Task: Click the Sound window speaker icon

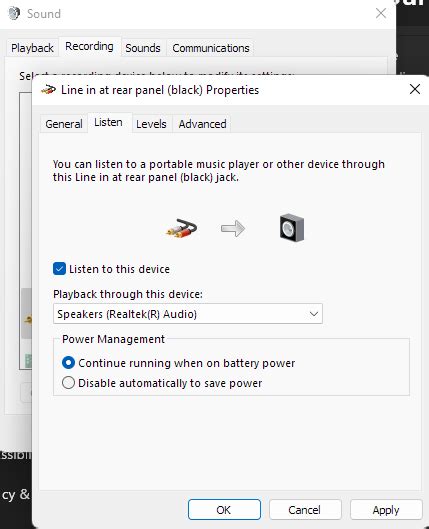Action: 14,13
